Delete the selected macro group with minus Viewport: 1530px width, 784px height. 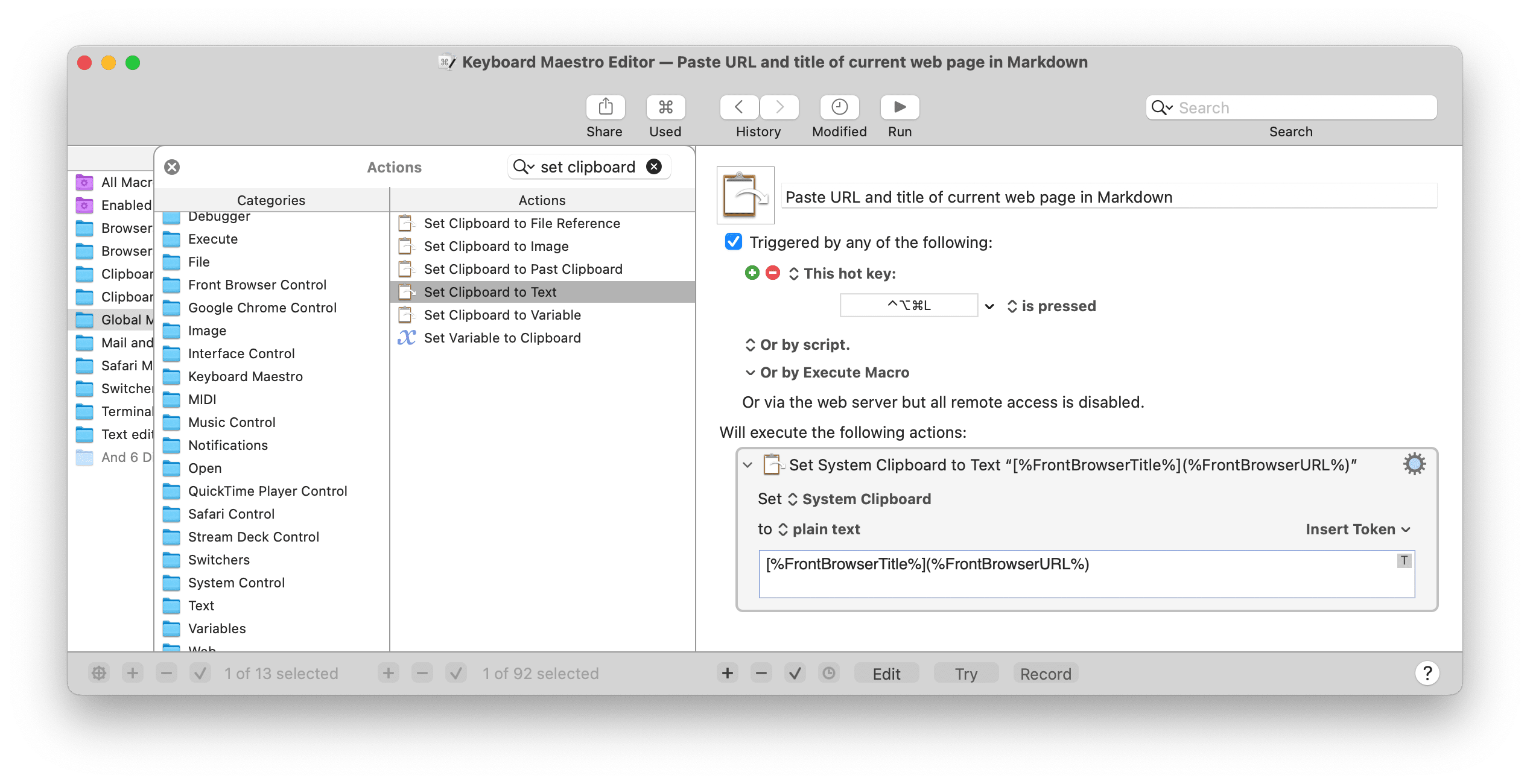click(x=167, y=673)
